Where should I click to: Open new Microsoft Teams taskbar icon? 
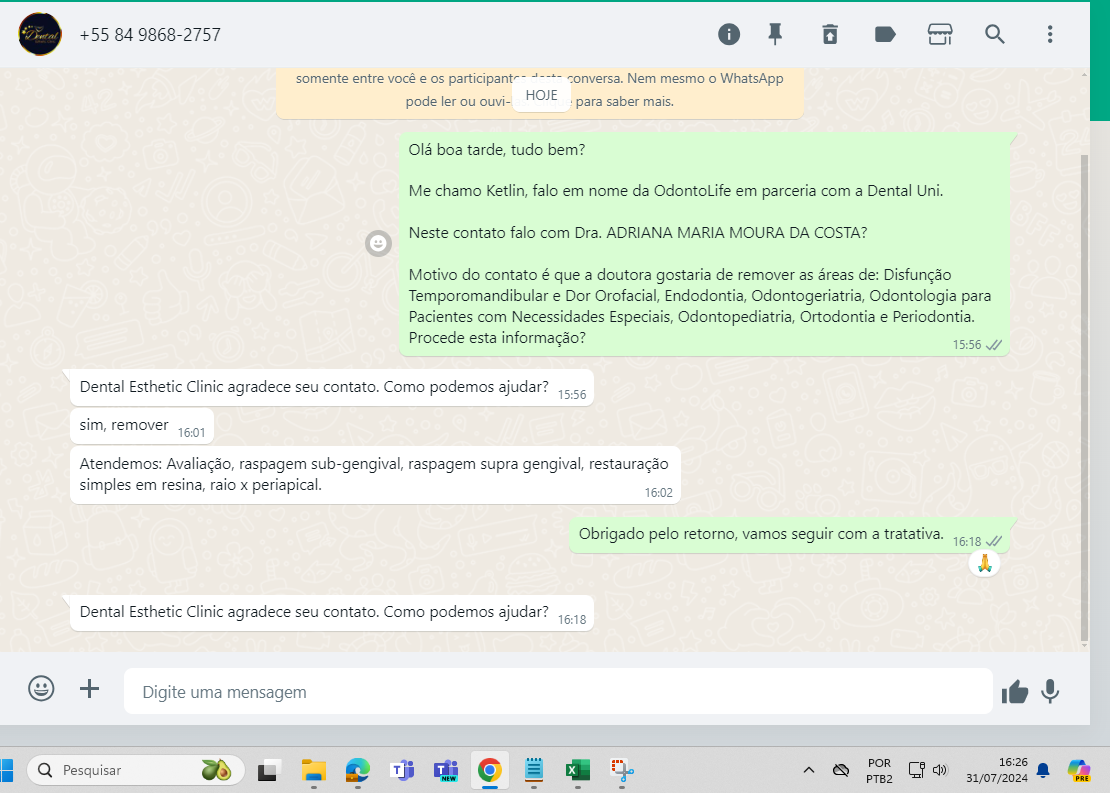446,770
